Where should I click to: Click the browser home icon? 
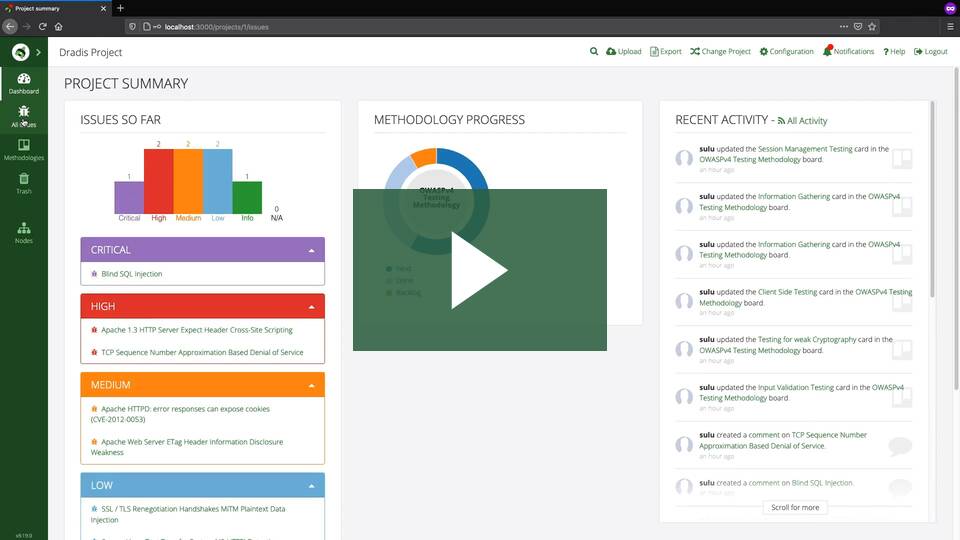click(59, 26)
